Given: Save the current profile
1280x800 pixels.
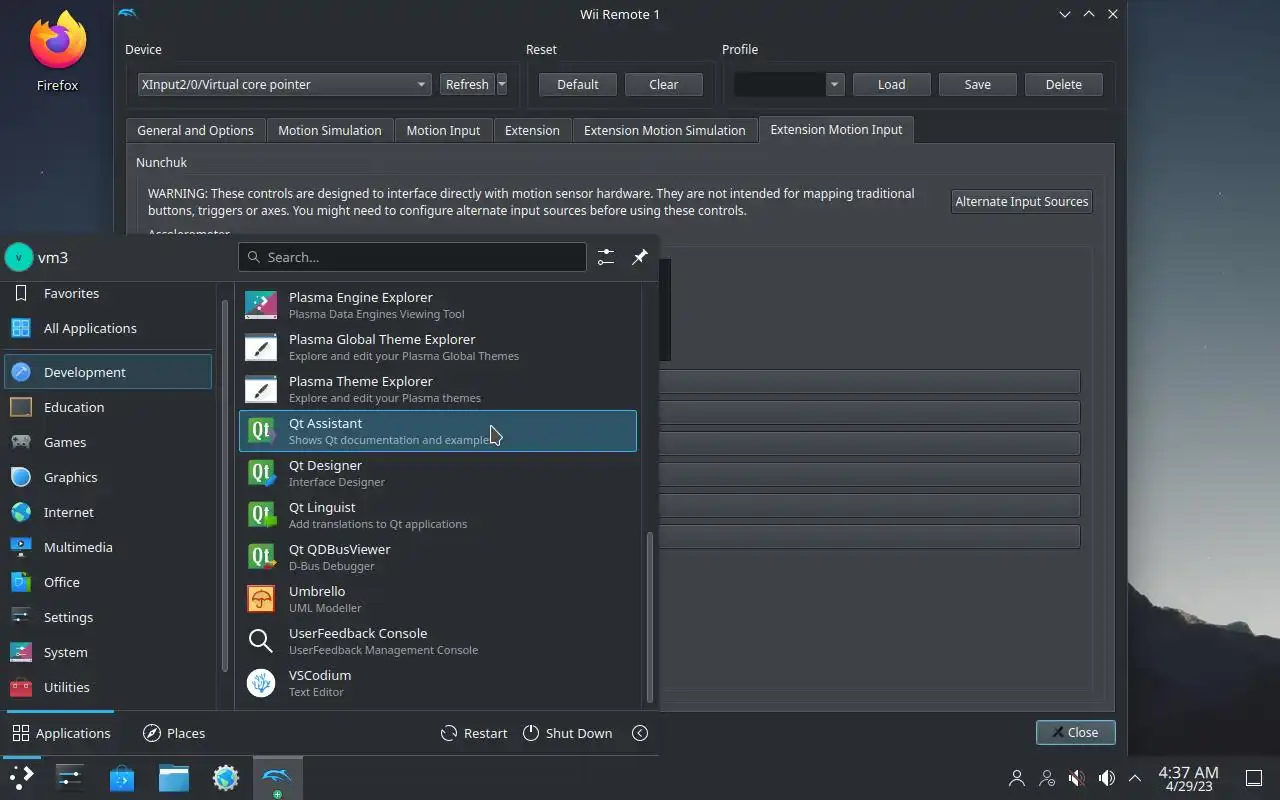Looking at the screenshot, I should coord(978,85).
